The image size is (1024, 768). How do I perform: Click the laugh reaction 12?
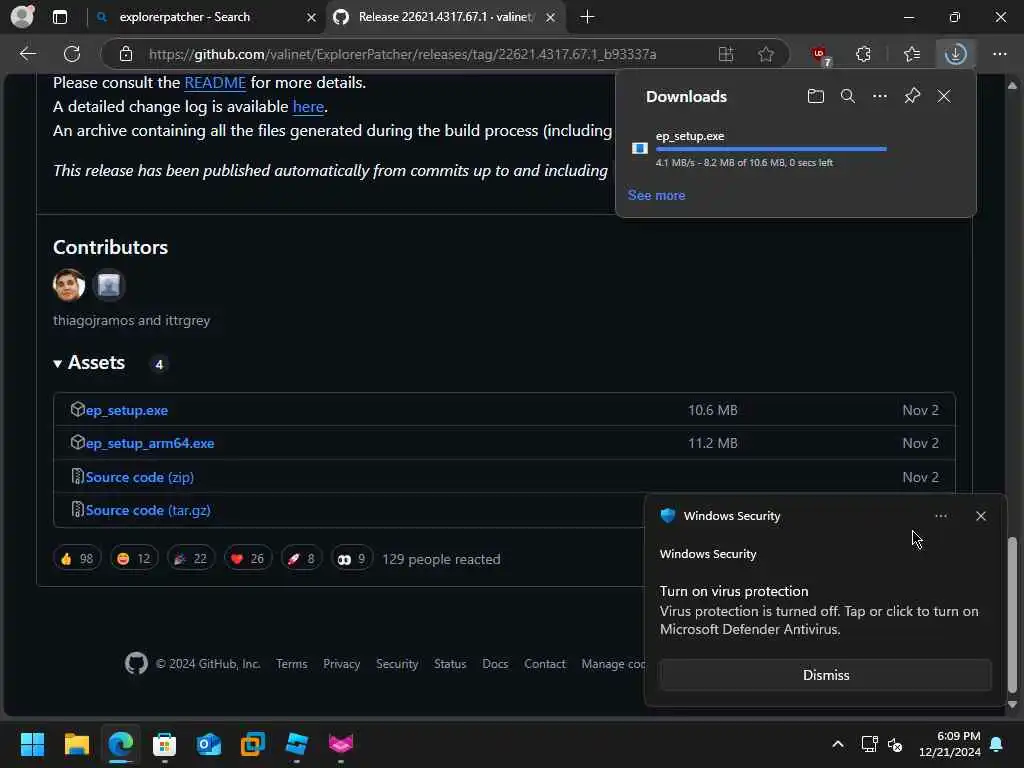[134, 559]
